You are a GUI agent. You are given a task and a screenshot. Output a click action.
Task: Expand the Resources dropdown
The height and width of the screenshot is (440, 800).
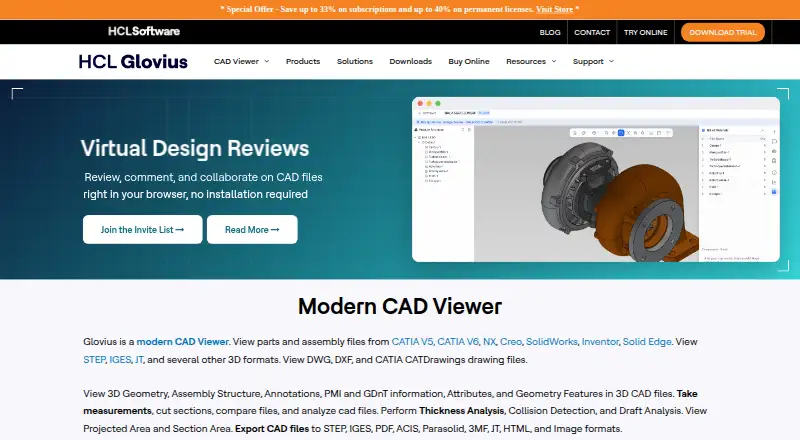click(531, 61)
